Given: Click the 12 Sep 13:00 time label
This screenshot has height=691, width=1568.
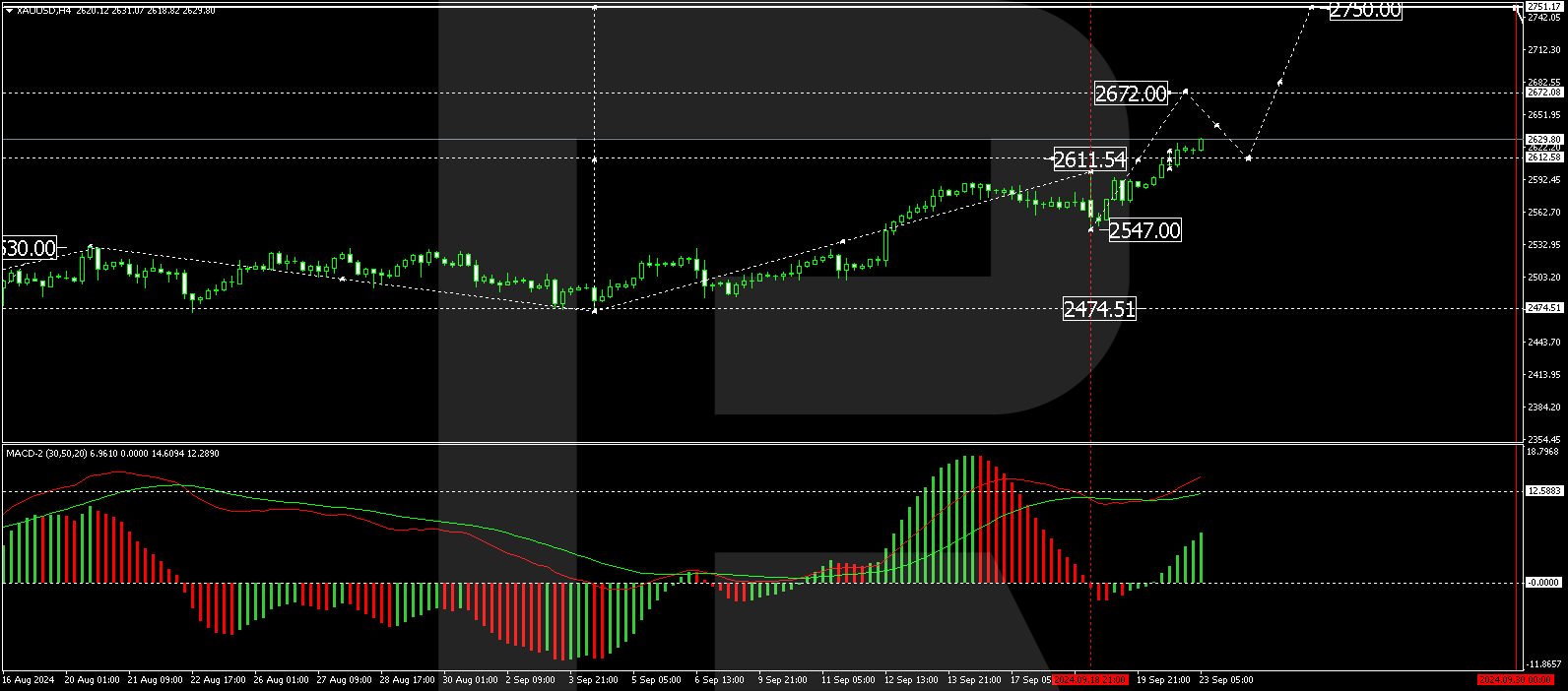Looking at the screenshot, I should [x=911, y=680].
